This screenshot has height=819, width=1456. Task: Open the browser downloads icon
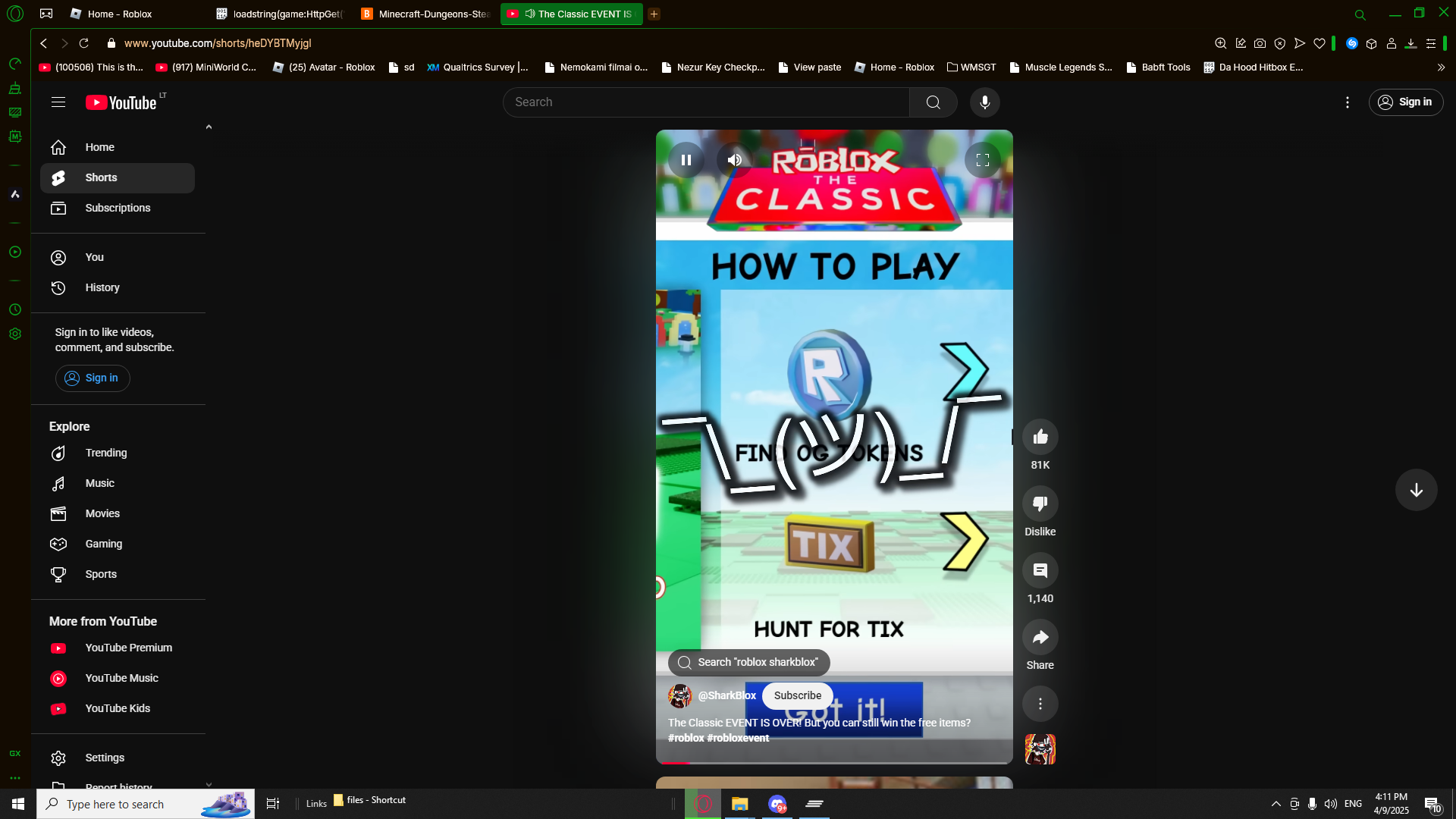pyautogui.click(x=1410, y=43)
